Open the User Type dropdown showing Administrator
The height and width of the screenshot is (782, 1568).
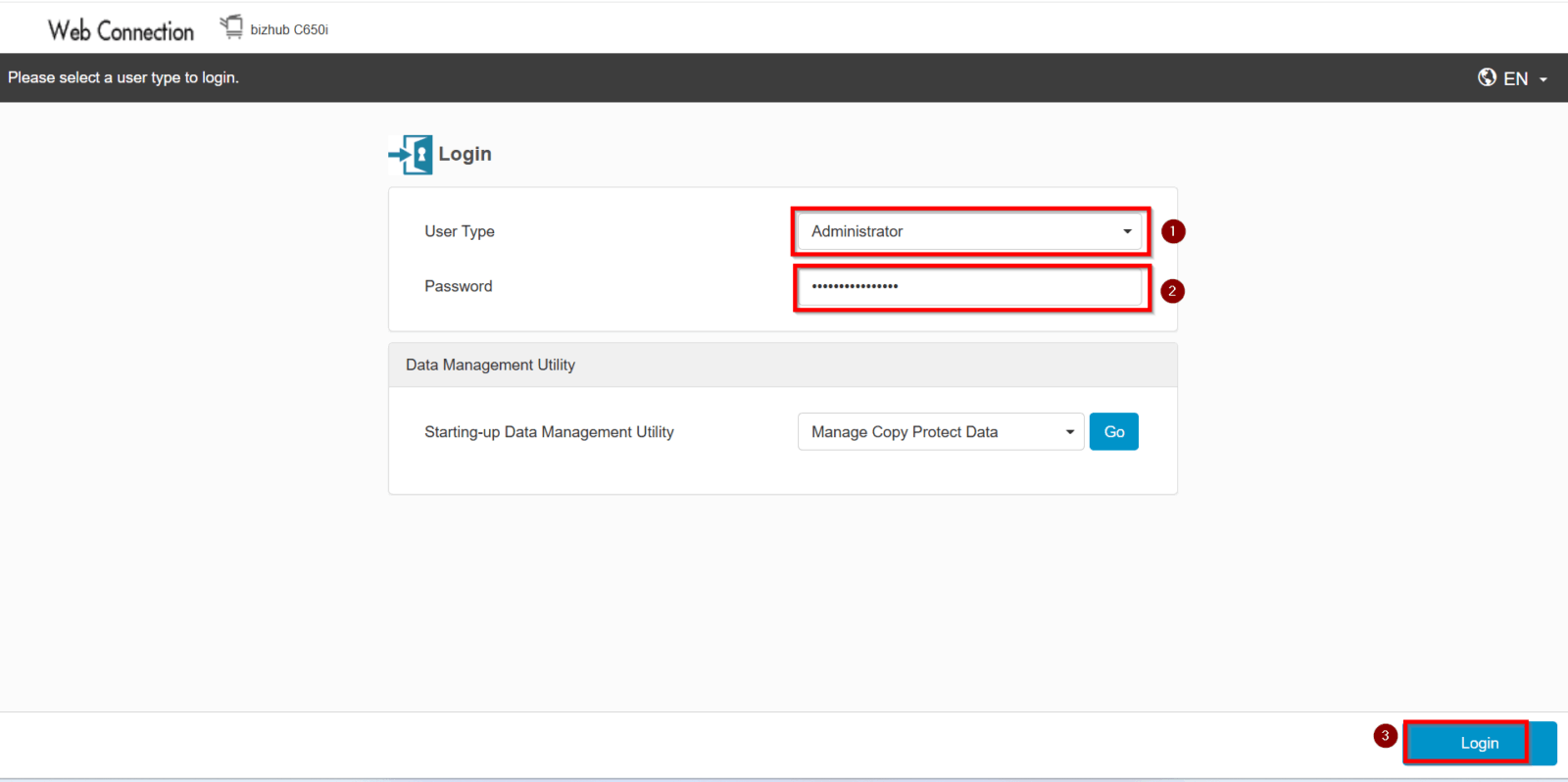tap(969, 231)
